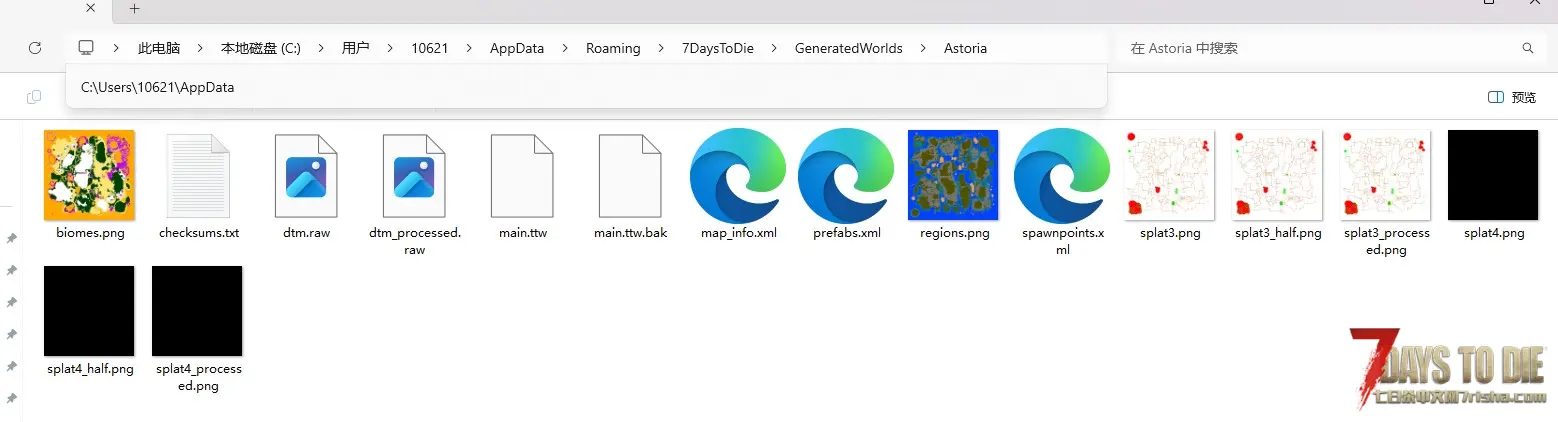The image size is (1558, 422).
Task: Select the main.ttw.bak file icon
Action: pos(630,175)
